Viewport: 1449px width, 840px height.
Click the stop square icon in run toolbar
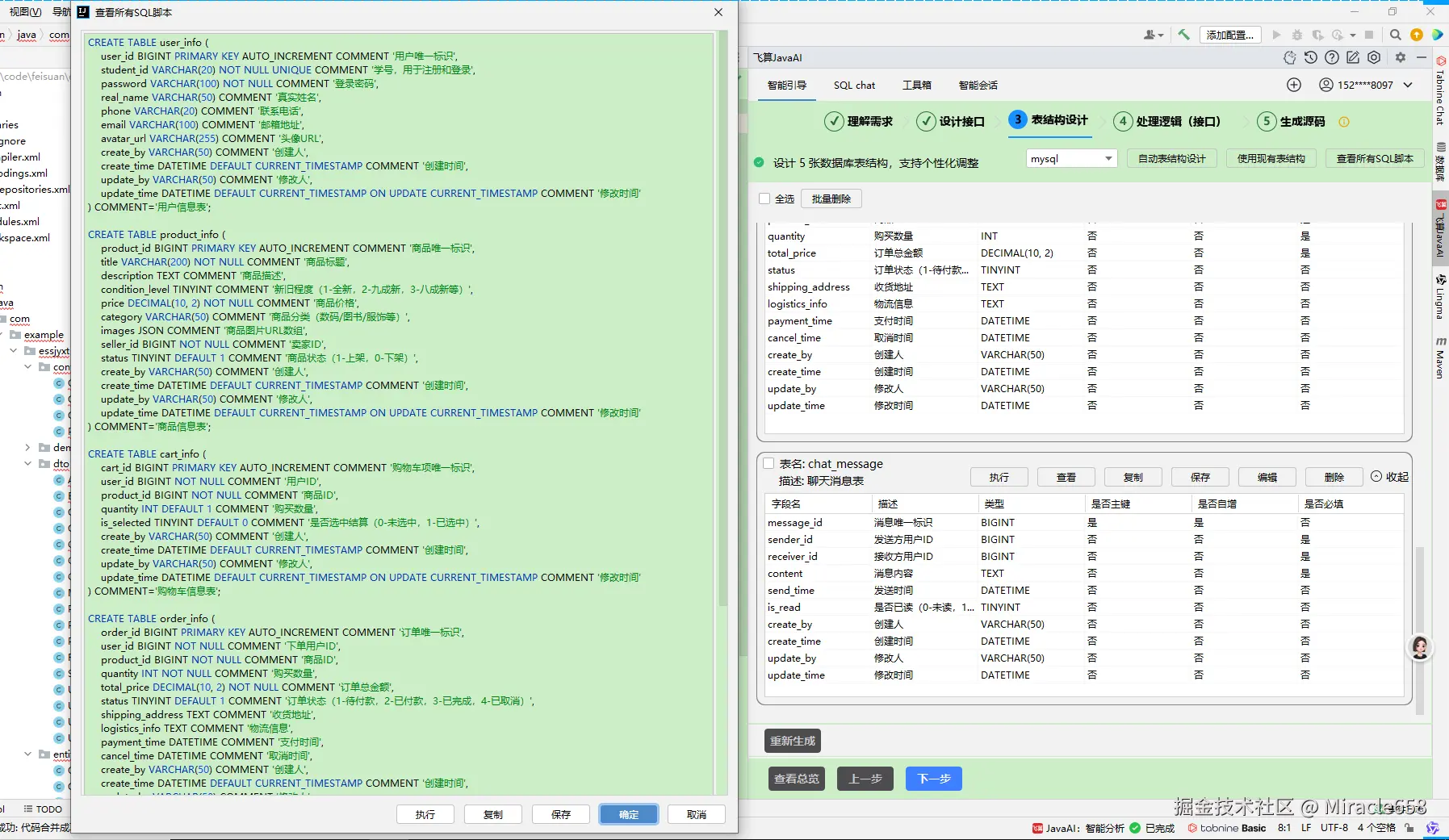coord(1369,35)
